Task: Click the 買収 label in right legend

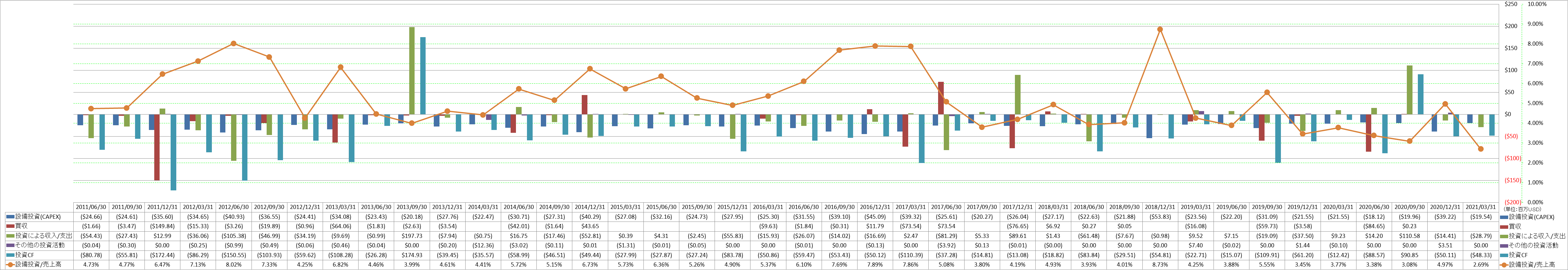Action: click(1516, 226)
